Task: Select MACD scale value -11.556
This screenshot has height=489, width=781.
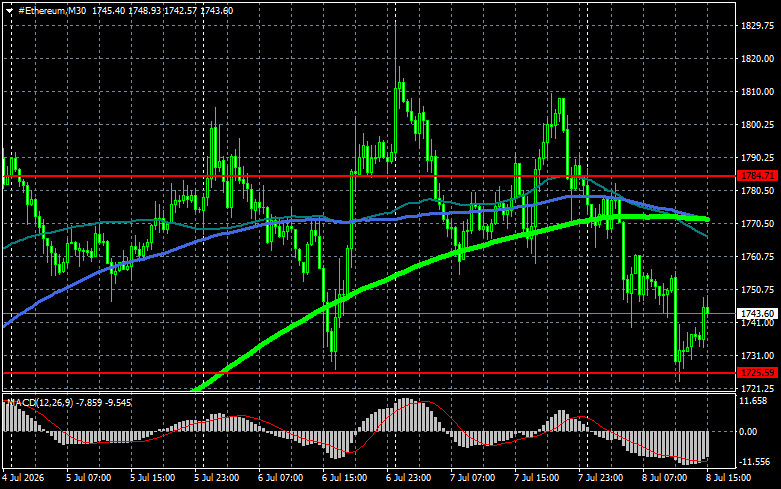Action: click(755, 462)
